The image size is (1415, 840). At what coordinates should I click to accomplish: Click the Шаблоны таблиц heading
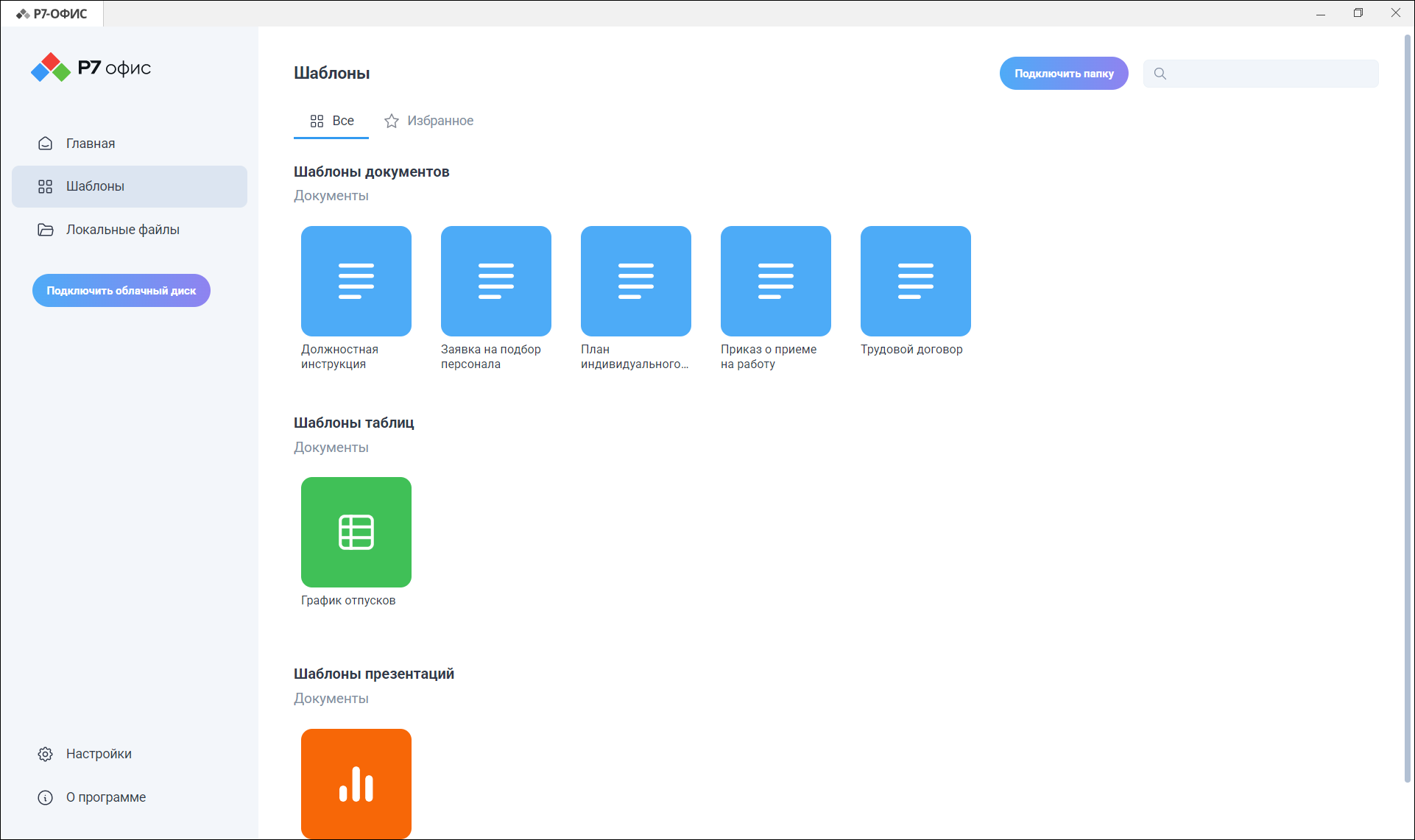point(354,423)
